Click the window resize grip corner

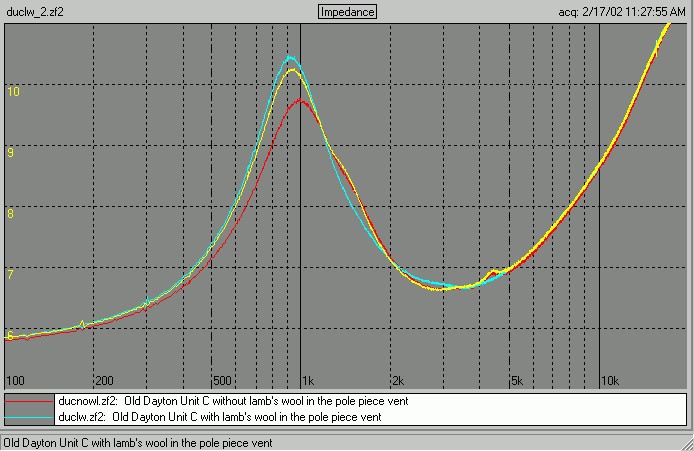pos(687,444)
